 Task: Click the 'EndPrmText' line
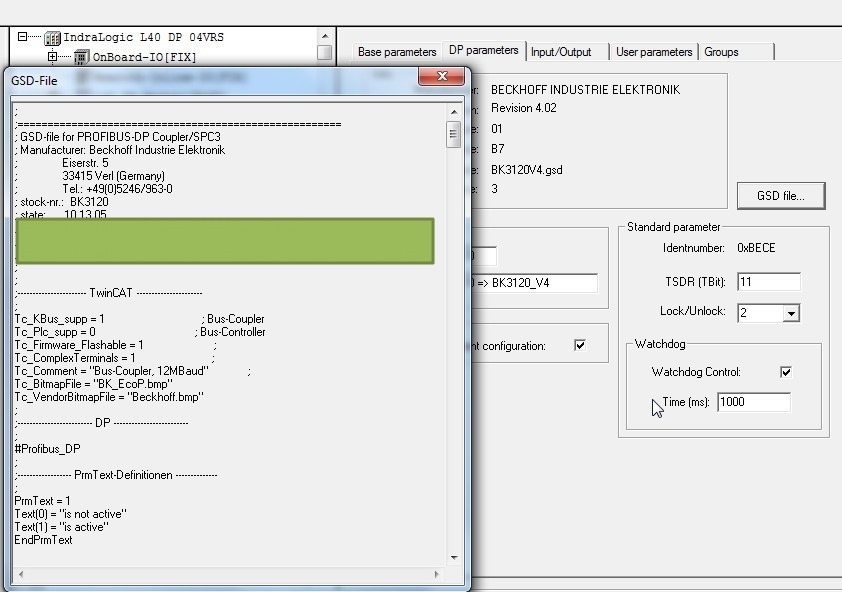pos(43,540)
